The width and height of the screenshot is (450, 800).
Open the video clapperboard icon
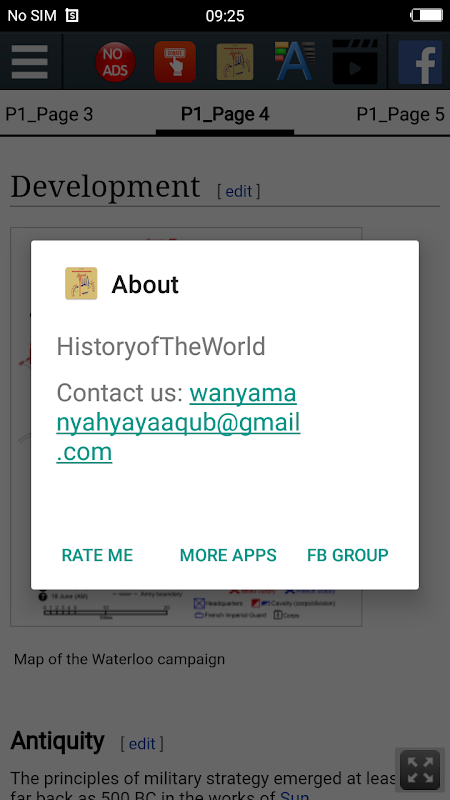click(x=355, y=62)
